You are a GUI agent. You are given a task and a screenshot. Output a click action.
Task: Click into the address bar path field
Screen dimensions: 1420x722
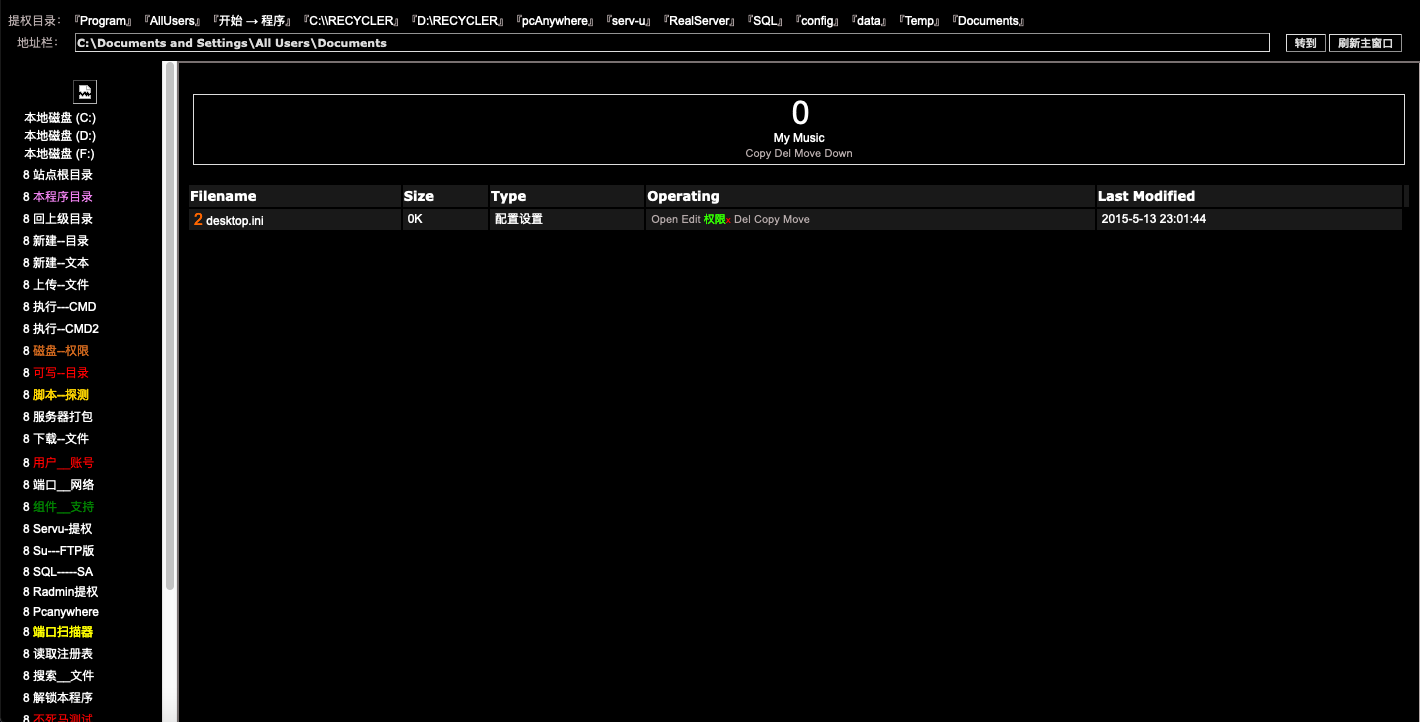672,43
